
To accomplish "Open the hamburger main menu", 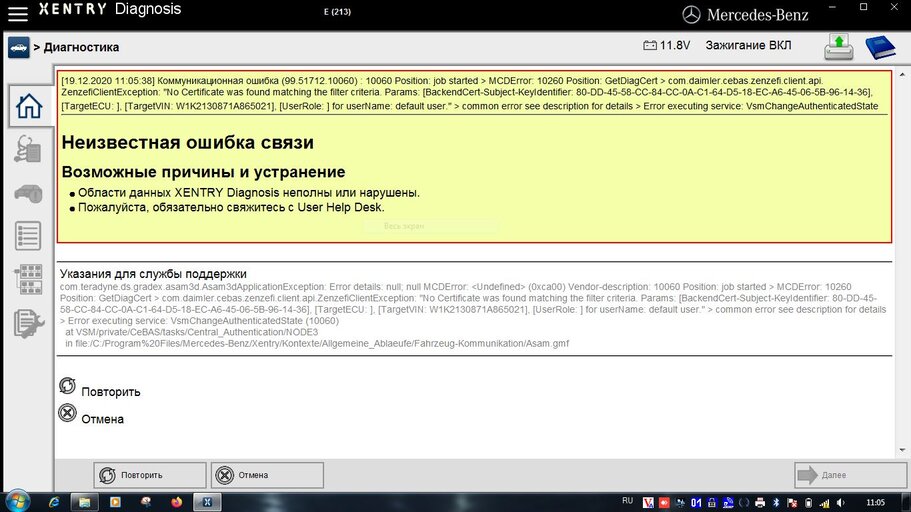I will coord(17,13).
